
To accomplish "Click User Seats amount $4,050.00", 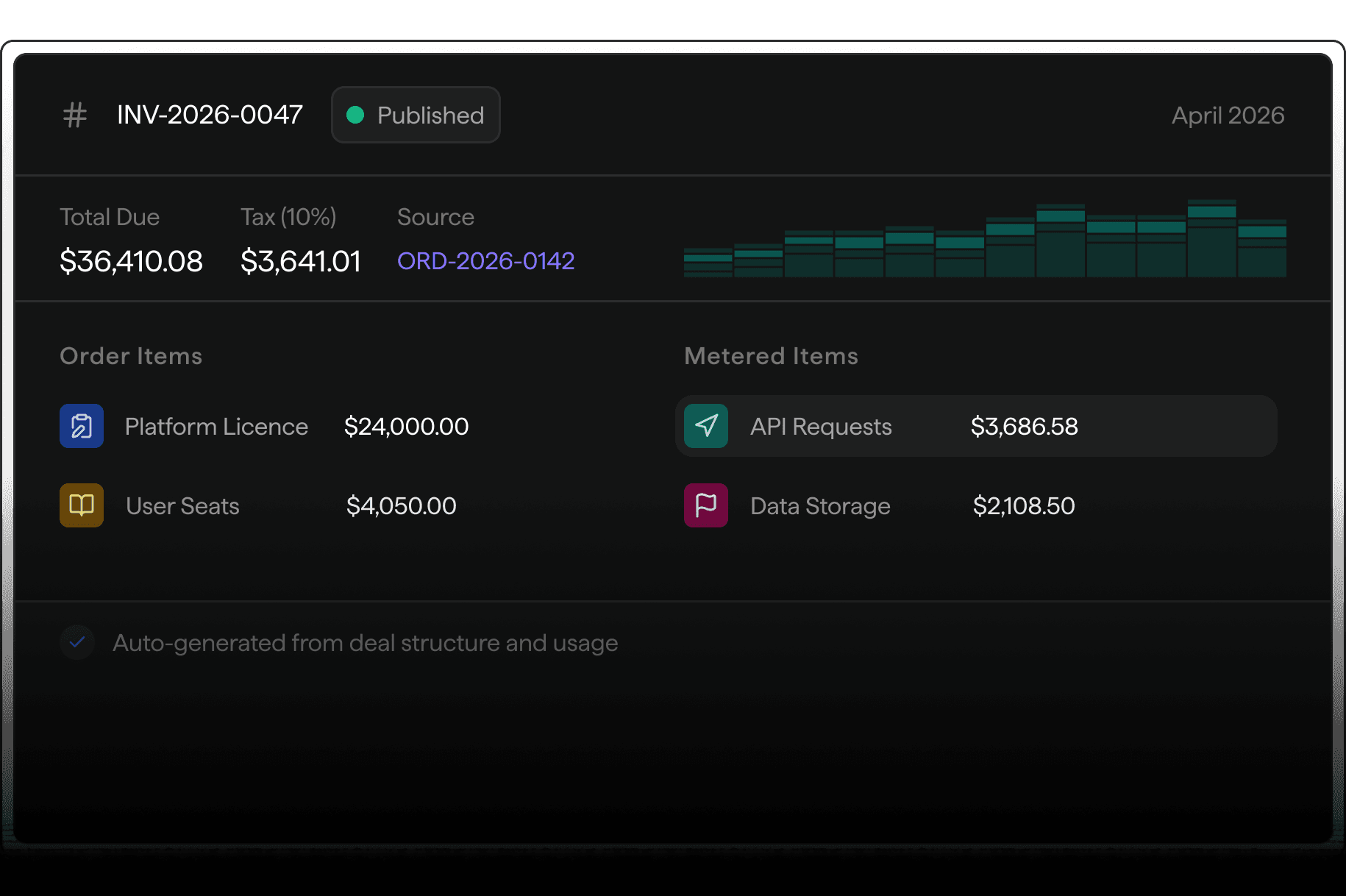I will [401, 506].
